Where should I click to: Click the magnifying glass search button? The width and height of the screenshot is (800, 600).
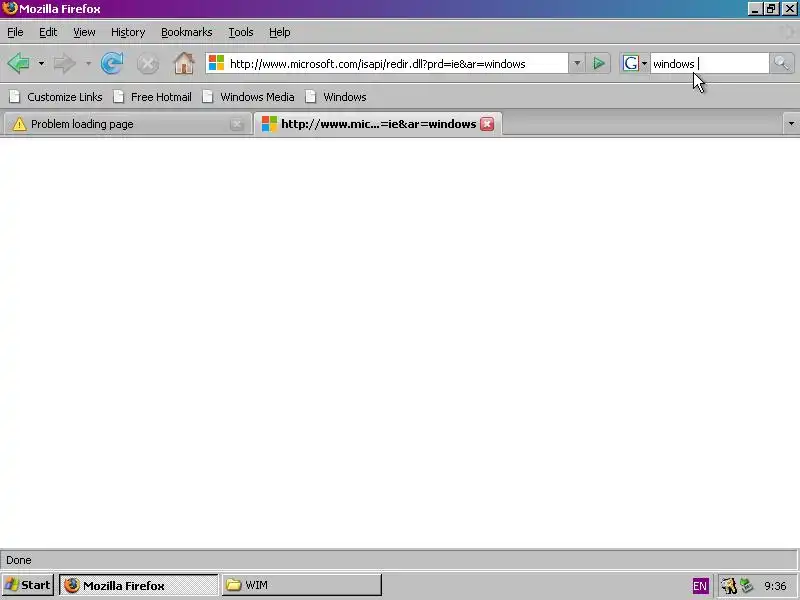pos(781,64)
